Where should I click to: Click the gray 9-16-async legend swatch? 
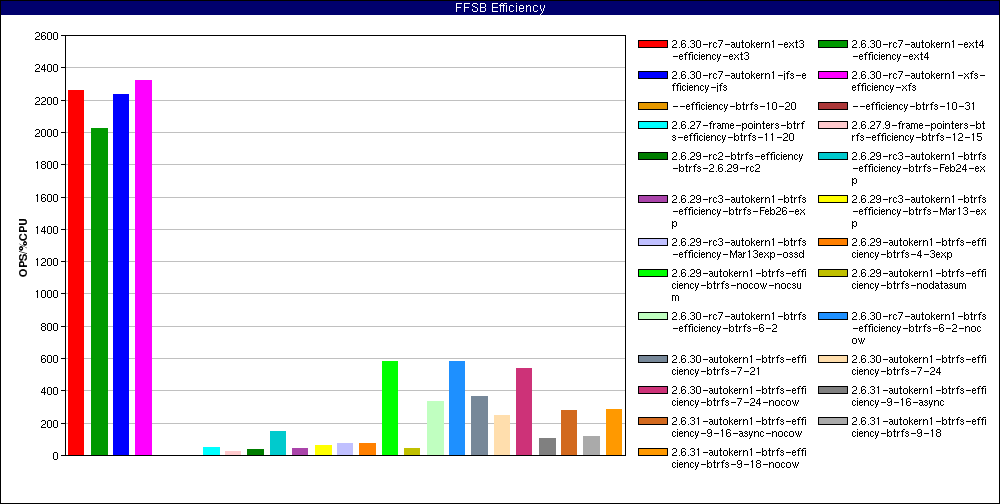pyautogui.click(x=833, y=390)
